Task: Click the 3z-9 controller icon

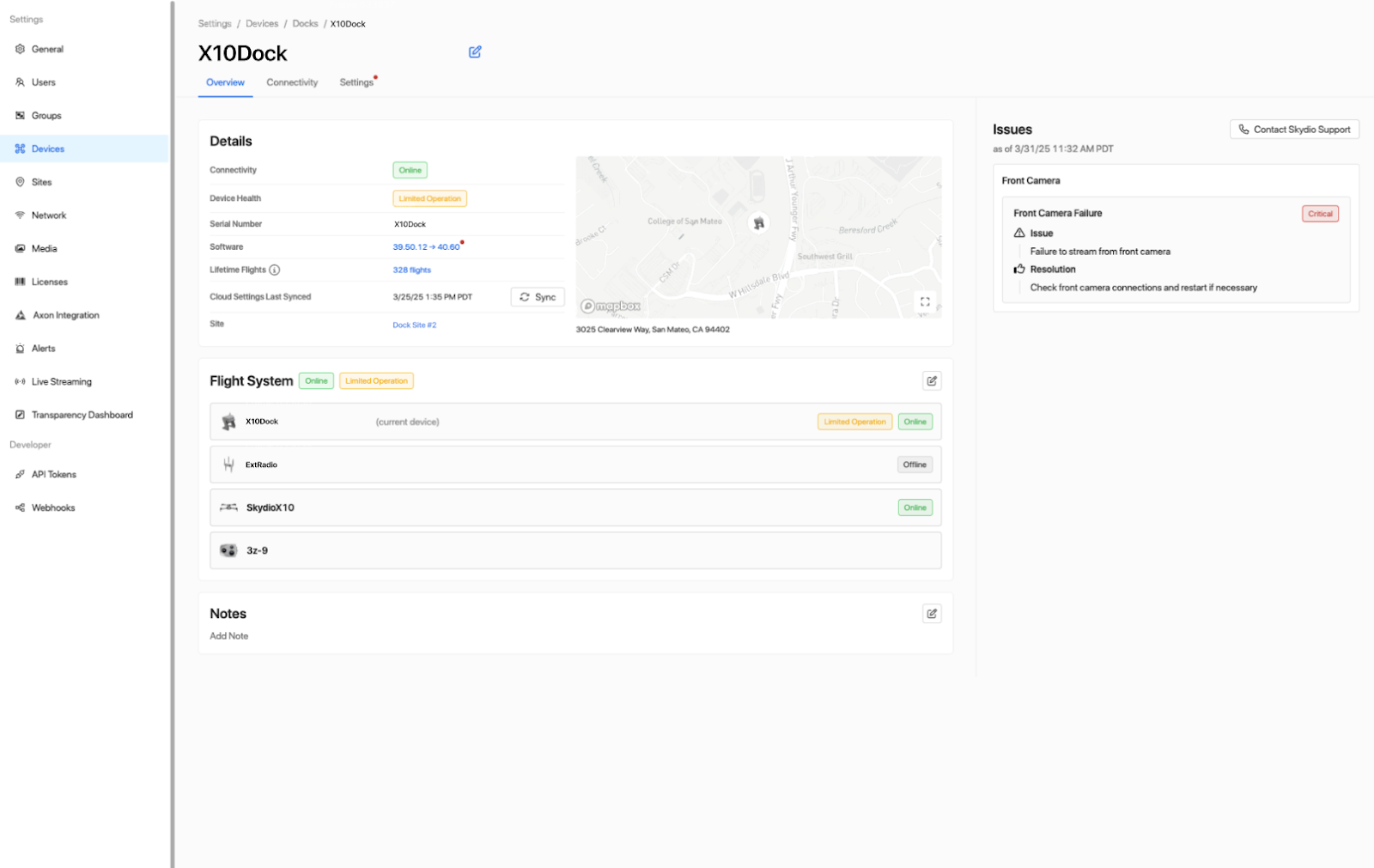Action: [228, 550]
